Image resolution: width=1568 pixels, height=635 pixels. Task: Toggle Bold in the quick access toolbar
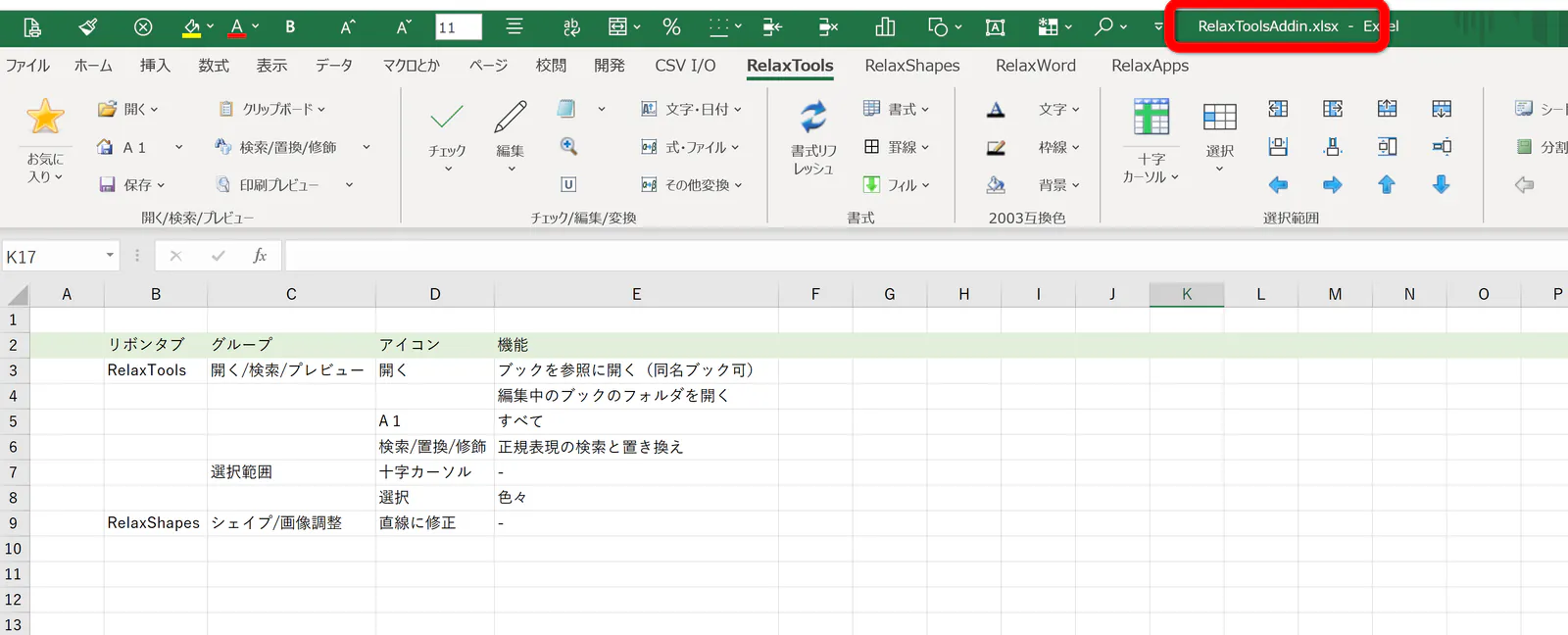click(290, 26)
